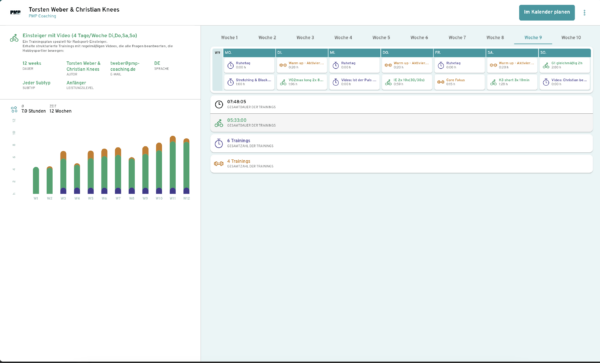The width and height of the screenshot is (600, 363).
Task: Switch to the Woche 1 tab
Action: (x=229, y=37)
